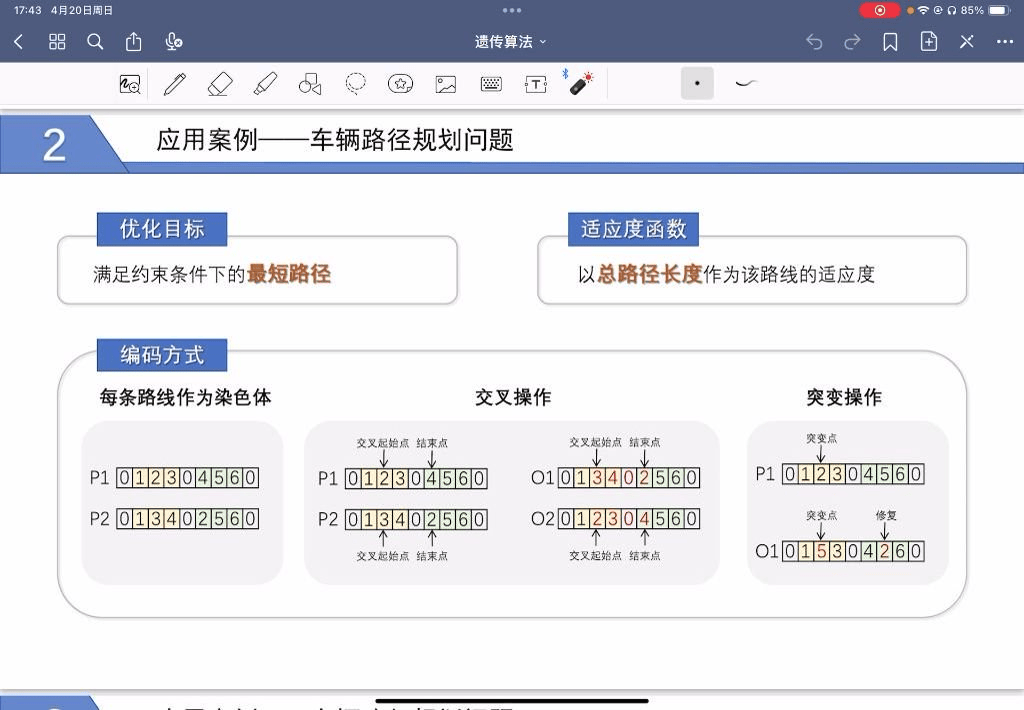Expand the 遗传算法 document title dropdown
This screenshot has height=710, width=1024.
pyautogui.click(x=511, y=42)
